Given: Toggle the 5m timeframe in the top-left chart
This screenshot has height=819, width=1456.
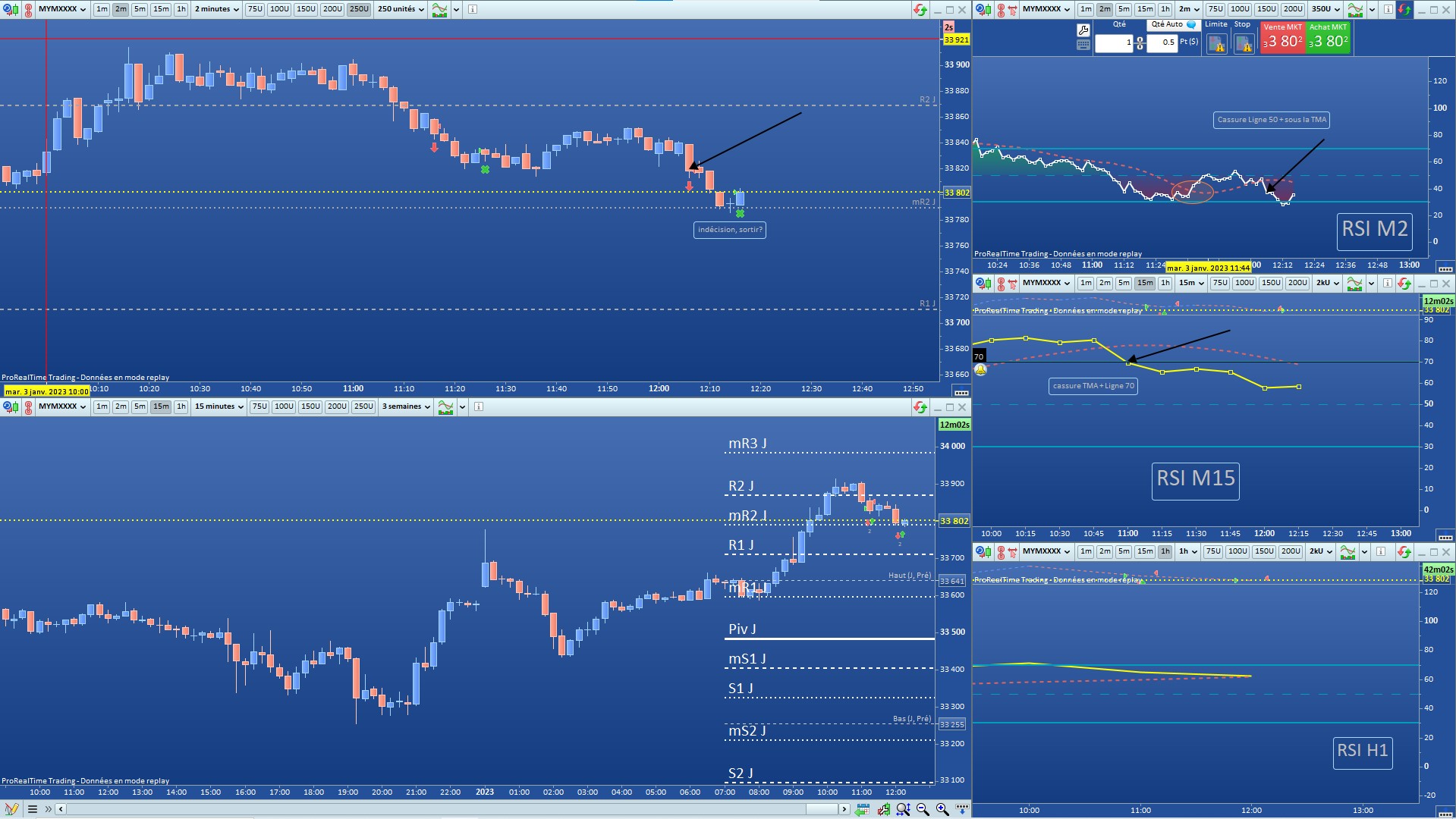Looking at the screenshot, I should (x=140, y=9).
